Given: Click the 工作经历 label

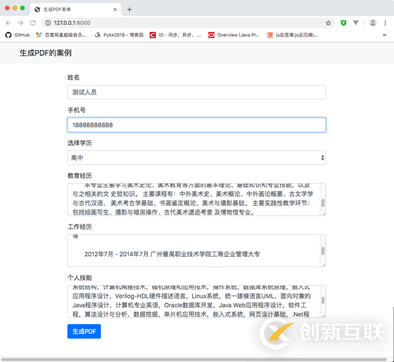Looking at the screenshot, I should tap(80, 227).
